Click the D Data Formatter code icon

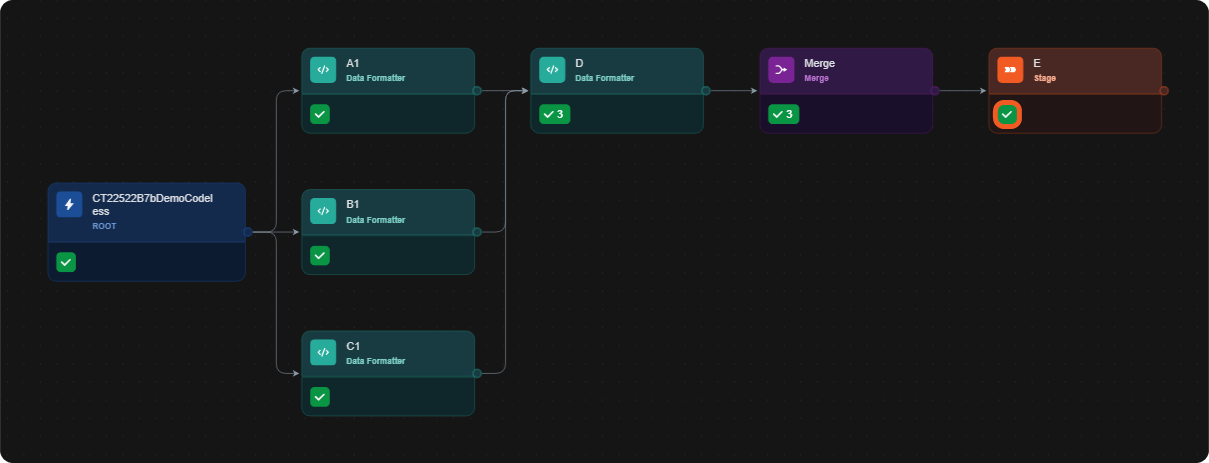552,70
